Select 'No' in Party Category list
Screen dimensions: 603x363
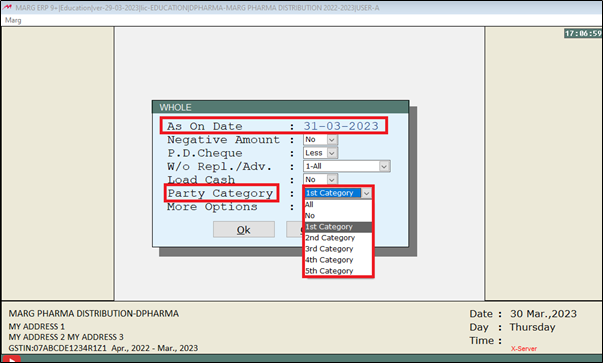[x=338, y=216]
